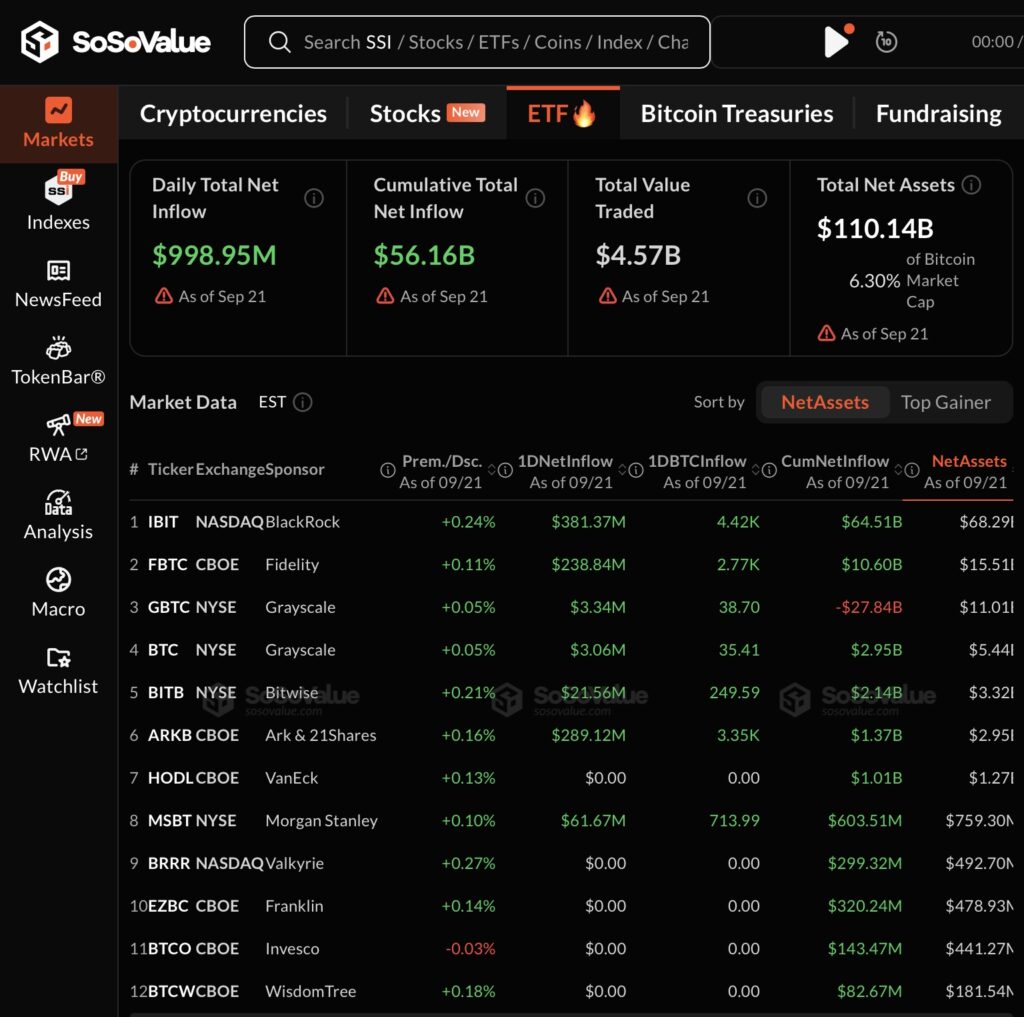The width and height of the screenshot is (1024, 1017).
Task: Show info for Total Net Assets
Action: coord(971,185)
